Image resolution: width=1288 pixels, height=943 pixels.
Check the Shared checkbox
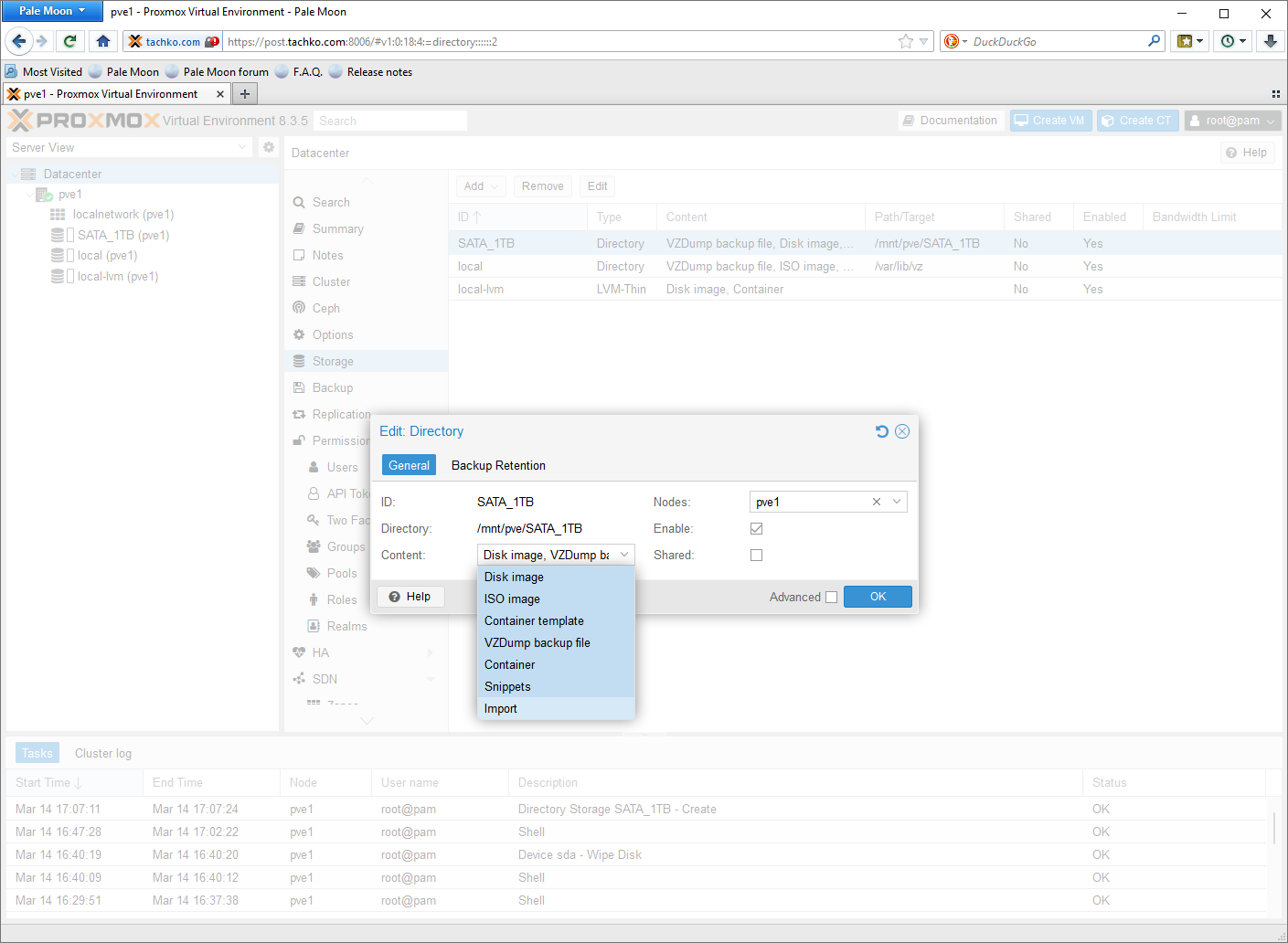pos(756,555)
